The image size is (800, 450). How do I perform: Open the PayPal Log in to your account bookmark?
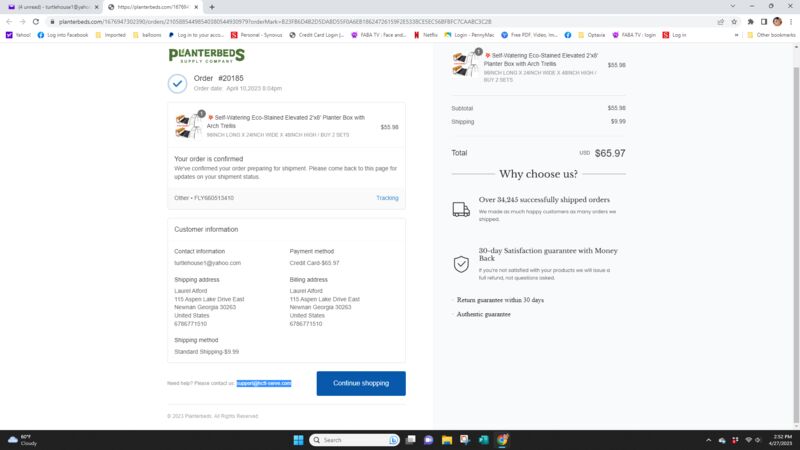pos(196,35)
